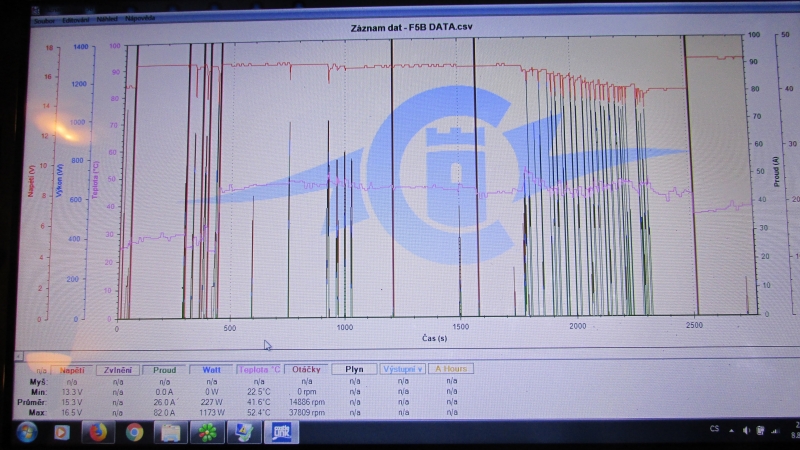Open Firefox from the taskbar

click(98, 433)
